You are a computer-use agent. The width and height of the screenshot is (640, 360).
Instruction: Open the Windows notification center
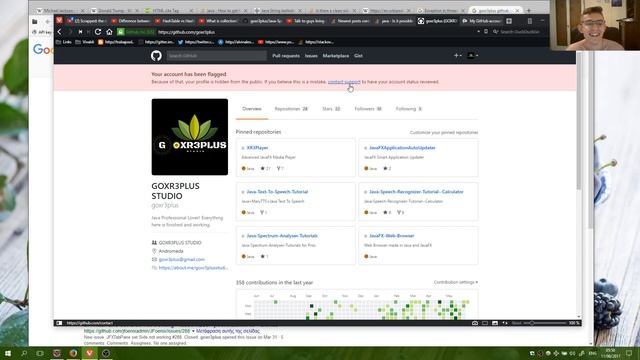click(629, 353)
